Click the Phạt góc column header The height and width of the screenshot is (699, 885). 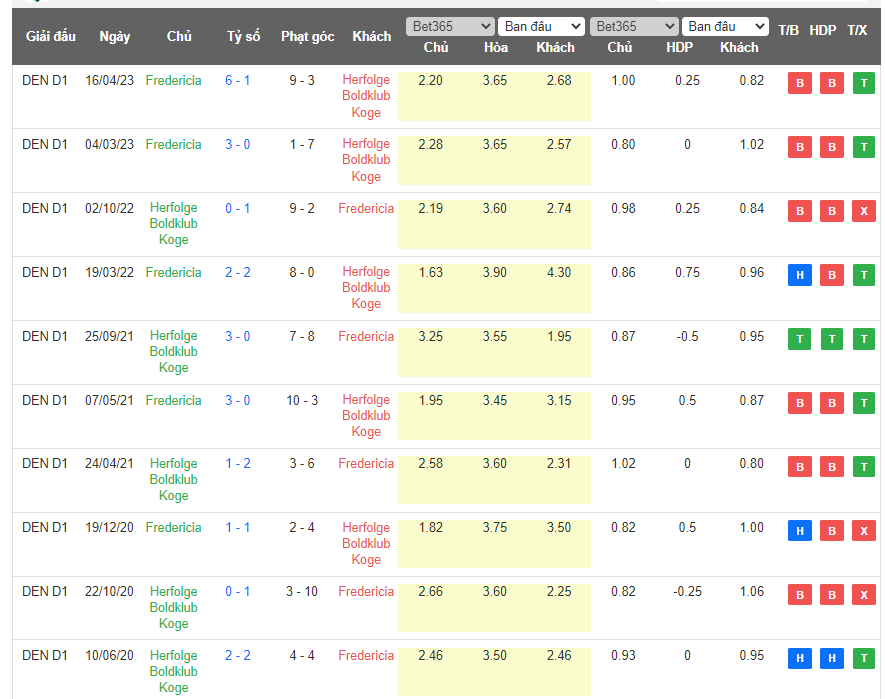[x=307, y=36]
